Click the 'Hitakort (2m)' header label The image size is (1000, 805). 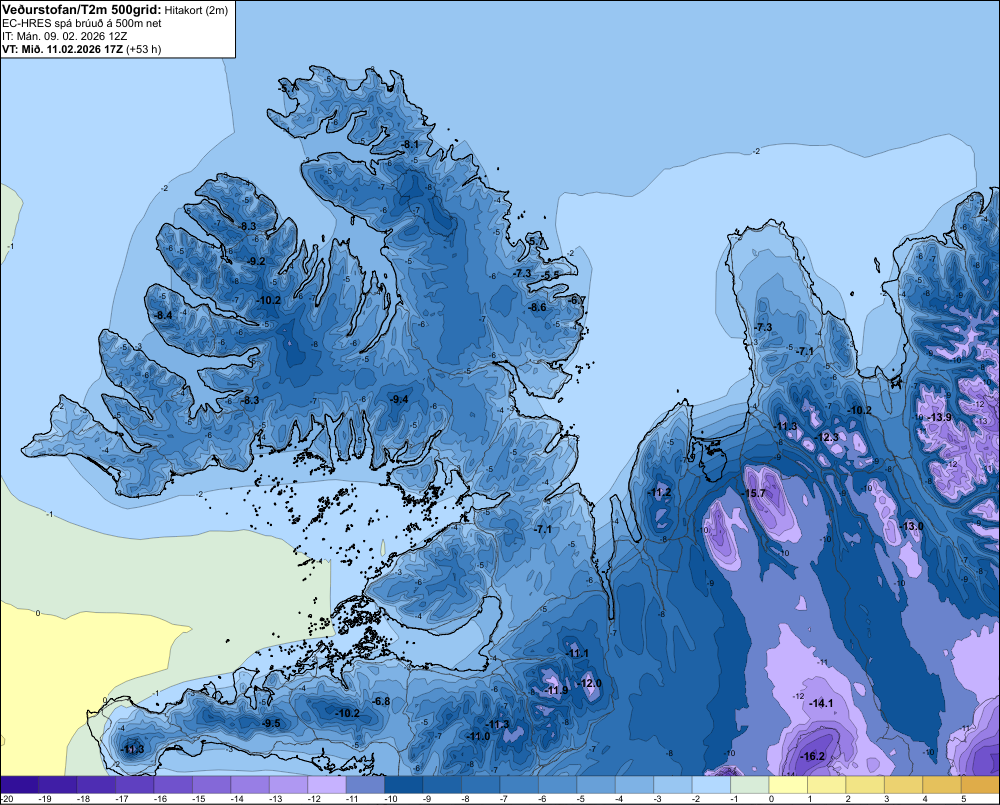click(x=196, y=10)
